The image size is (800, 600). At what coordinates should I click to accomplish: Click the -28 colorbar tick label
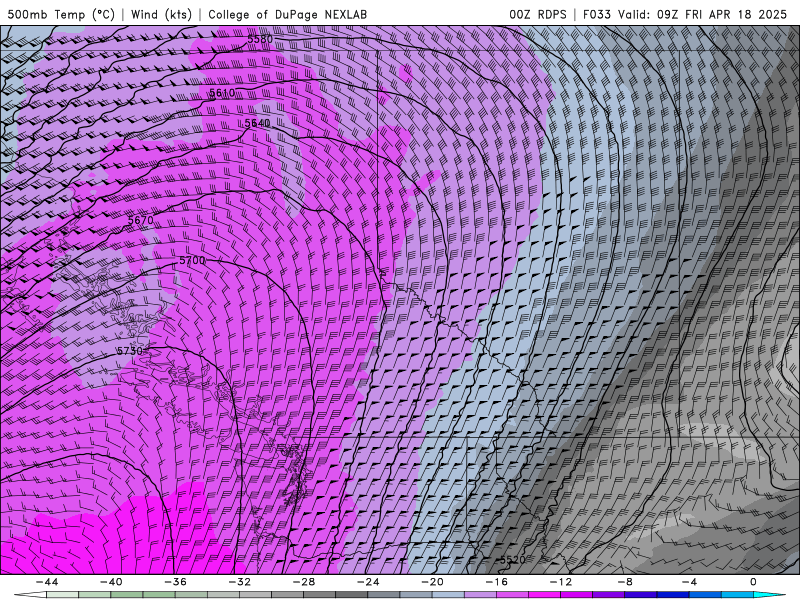pos(304,582)
